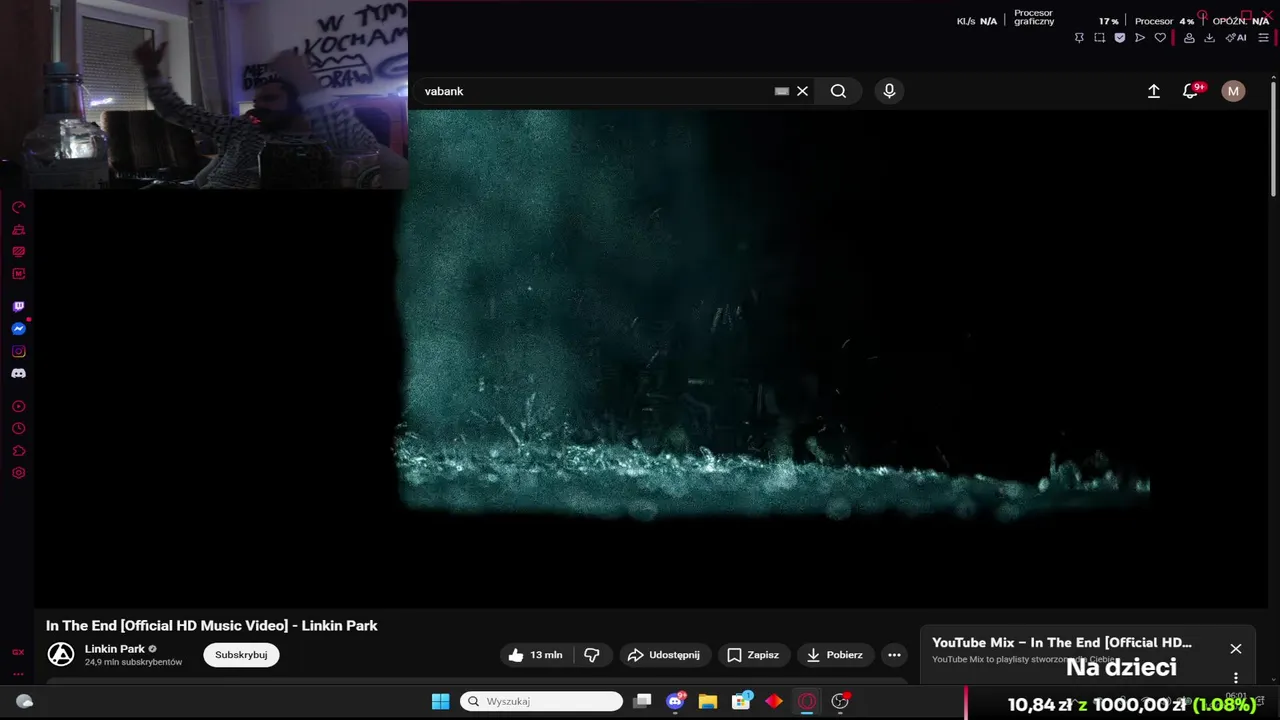Click the red diamond taskbar app
This screenshot has height=720, width=1280.
pos(774,701)
